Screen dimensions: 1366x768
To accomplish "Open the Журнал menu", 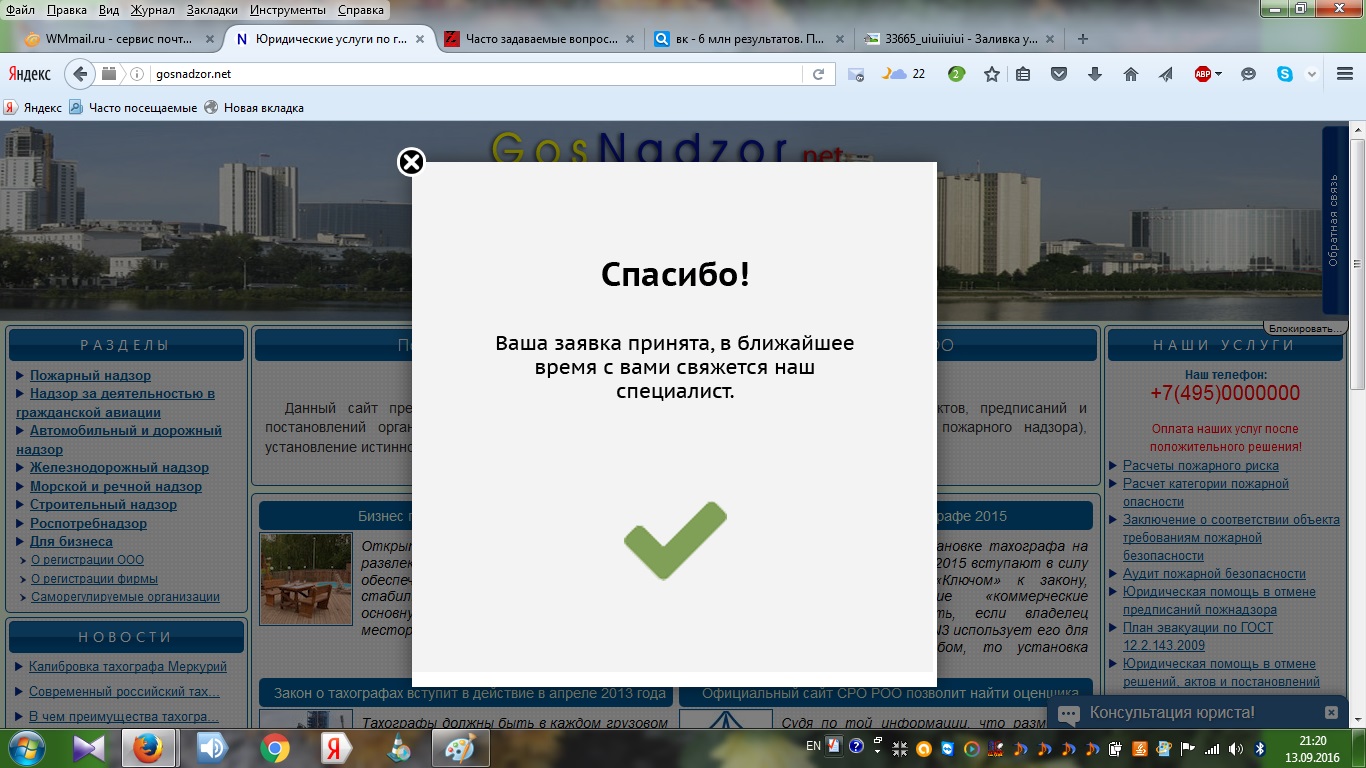I will pyautogui.click(x=152, y=10).
